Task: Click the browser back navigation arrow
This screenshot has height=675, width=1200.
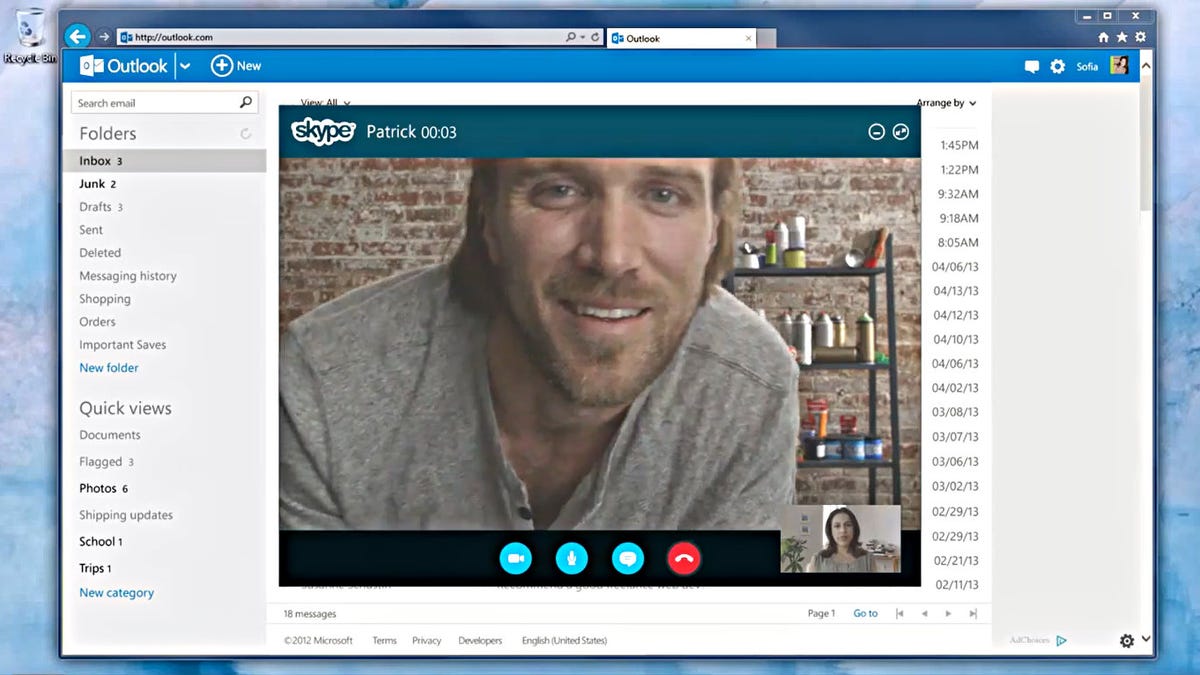Action: 79,36
